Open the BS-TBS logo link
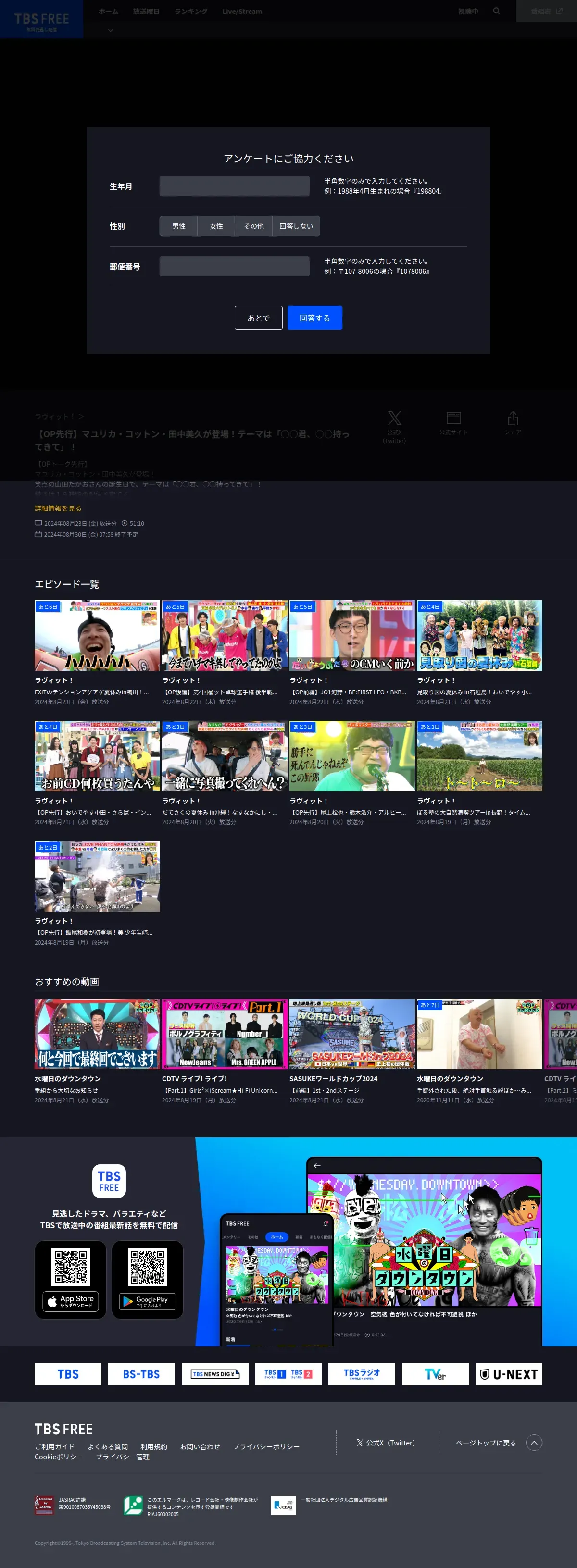This screenshot has width=577, height=1568. click(x=141, y=1374)
